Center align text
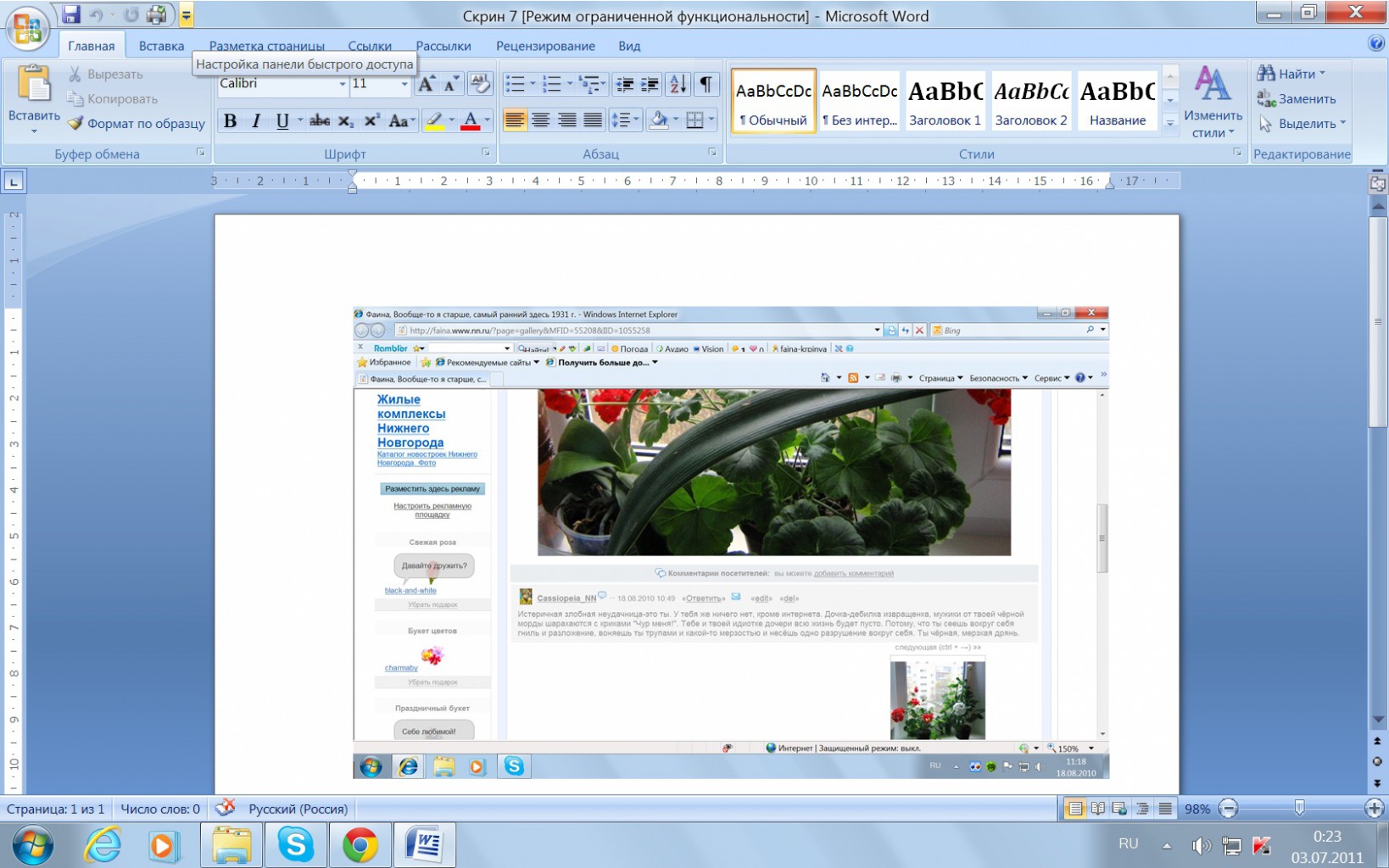Image resolution: width=1389 pixels, height=868 pixels. (x=540, y=121)
